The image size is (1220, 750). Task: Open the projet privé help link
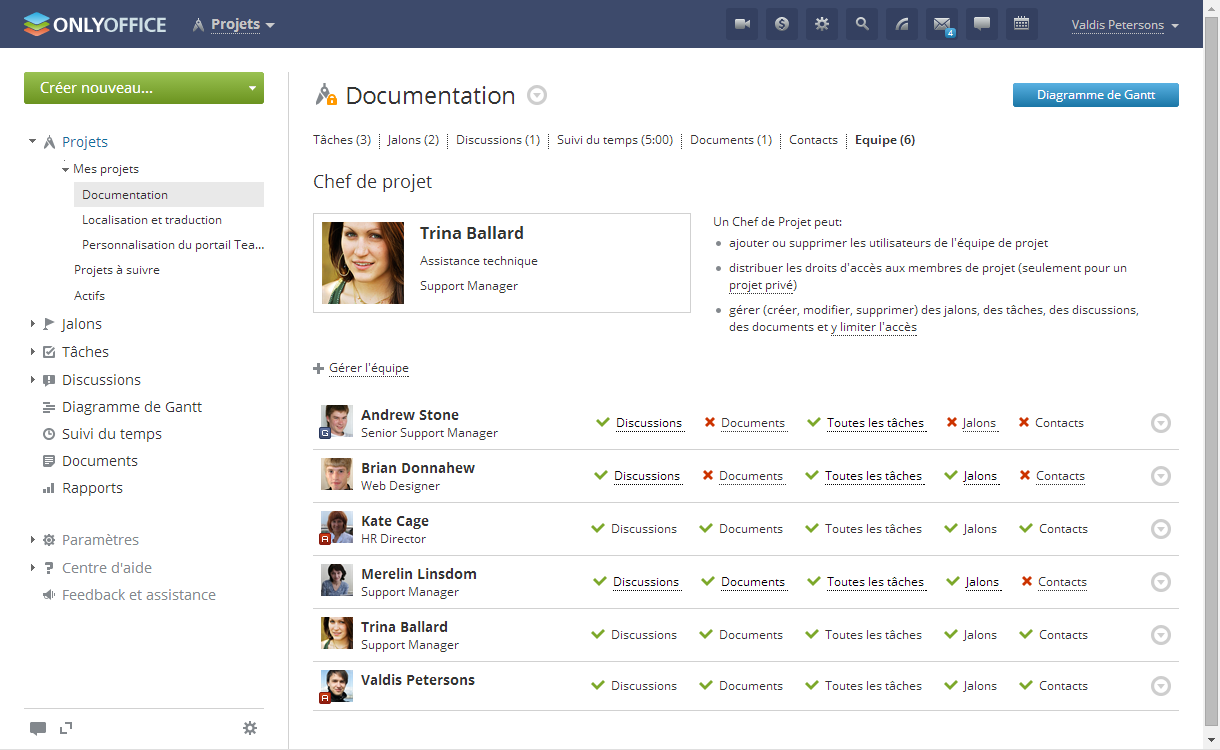tap(762, 286)
